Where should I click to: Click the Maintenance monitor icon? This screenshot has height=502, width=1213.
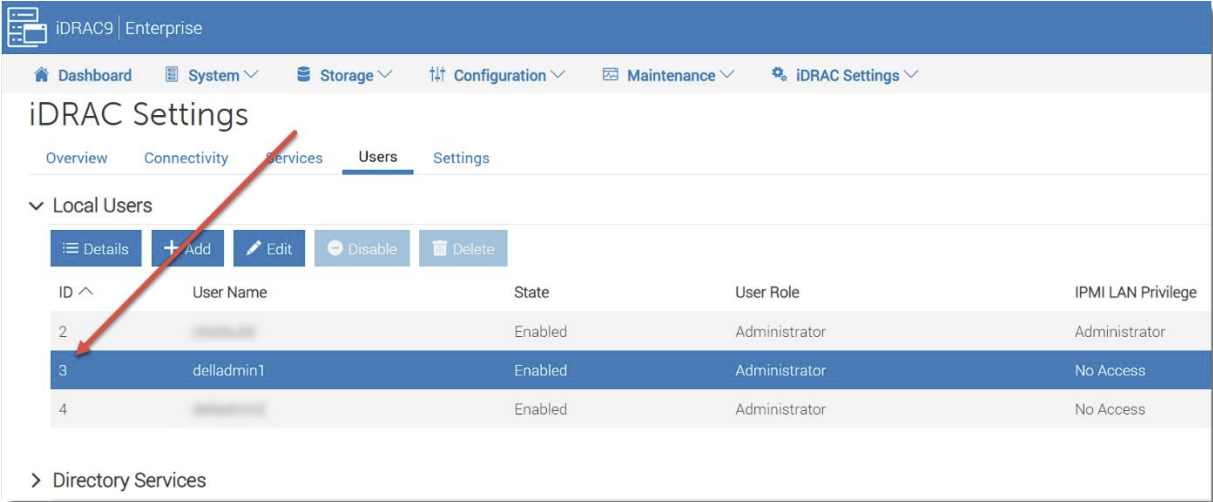pos(610,75)
